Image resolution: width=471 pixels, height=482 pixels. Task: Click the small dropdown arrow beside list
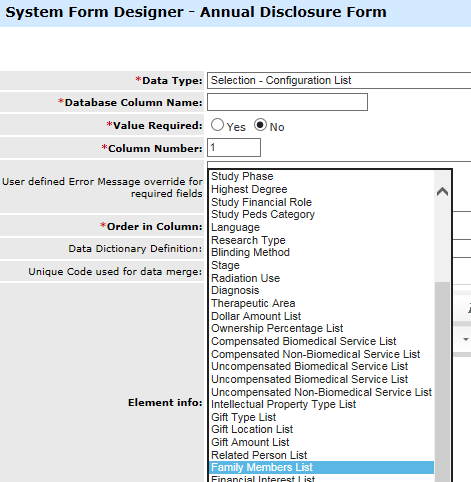pos(466,340)
